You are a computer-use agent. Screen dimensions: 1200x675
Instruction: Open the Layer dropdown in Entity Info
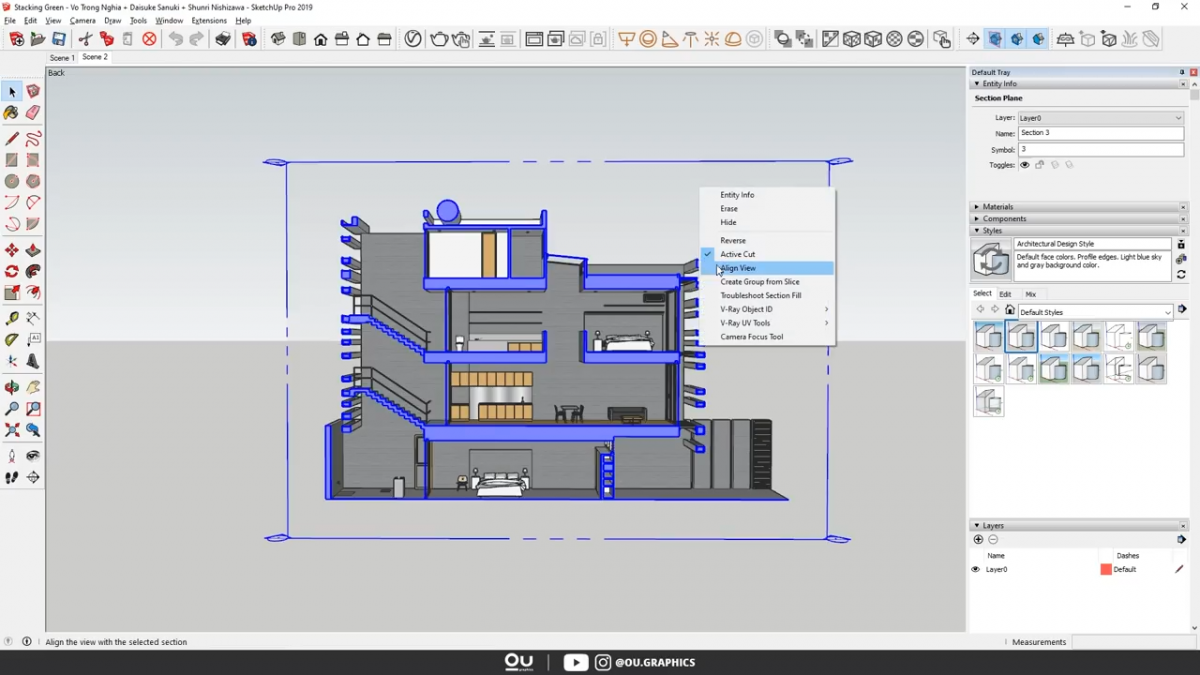pyautogui.click(x=1099, y=118)
